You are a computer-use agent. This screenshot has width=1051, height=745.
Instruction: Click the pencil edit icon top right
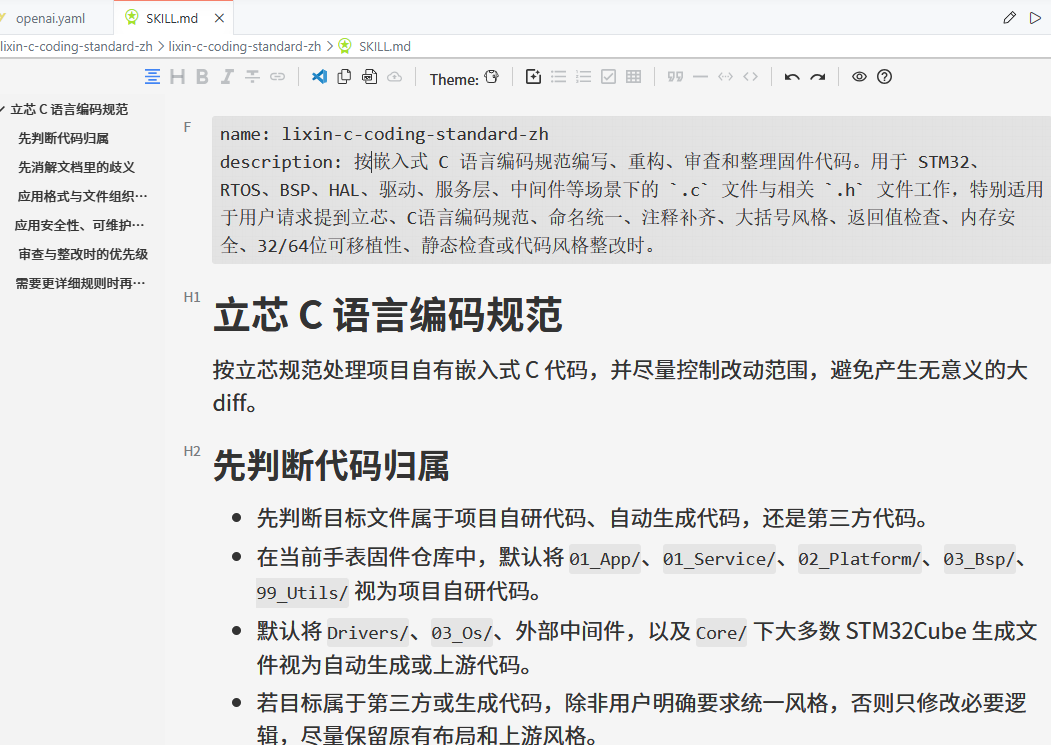(x=1009, y=18)
